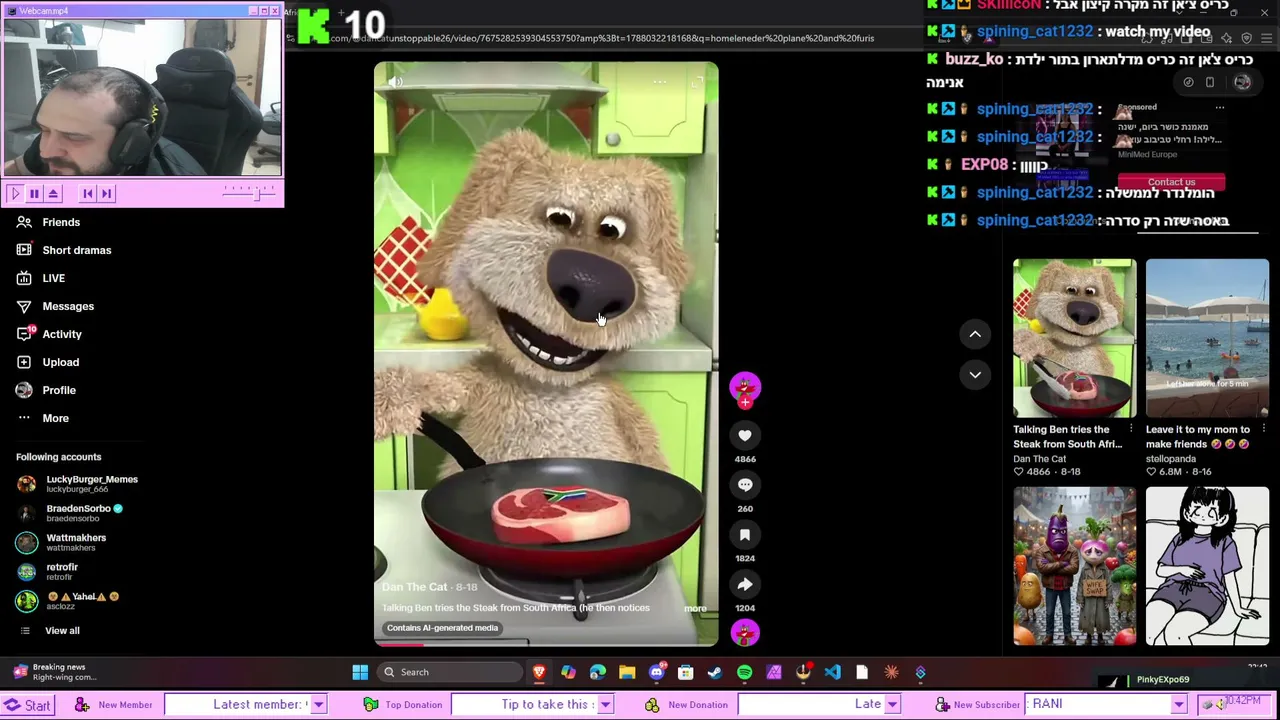Open the New Donation dropdown
Screen dimensions: 1280x720
pyautogui.click(x=892, y=705)
